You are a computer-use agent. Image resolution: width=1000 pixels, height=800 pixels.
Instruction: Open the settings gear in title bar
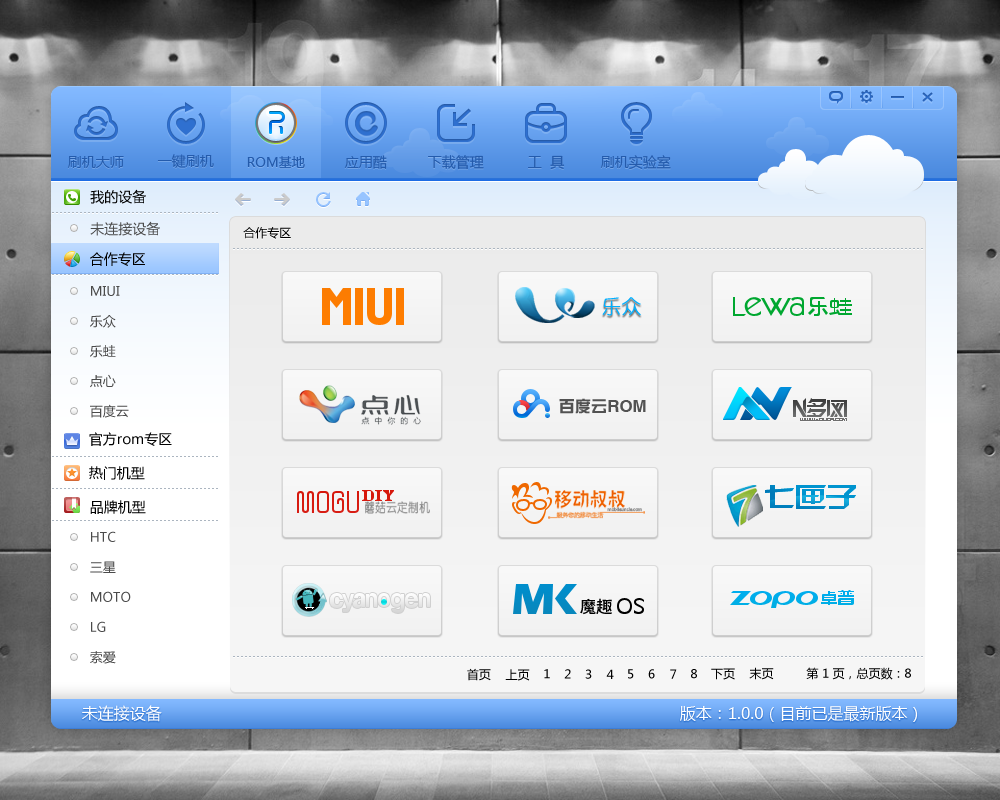pyautogui.click(x=866, y=97)
